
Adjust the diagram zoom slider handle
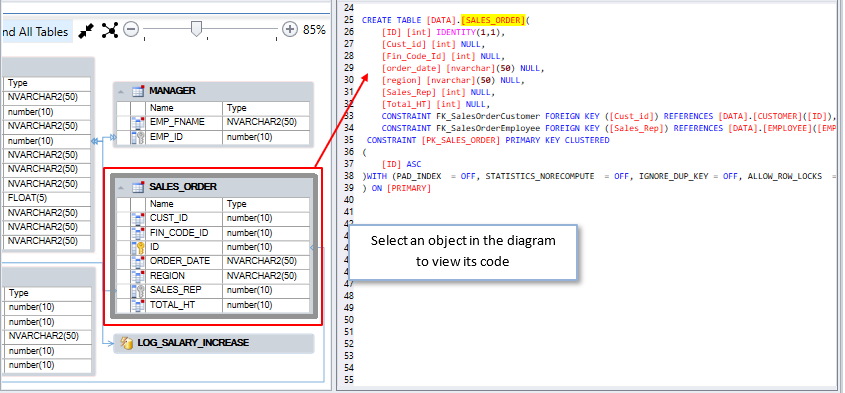[x=197, y=29]
